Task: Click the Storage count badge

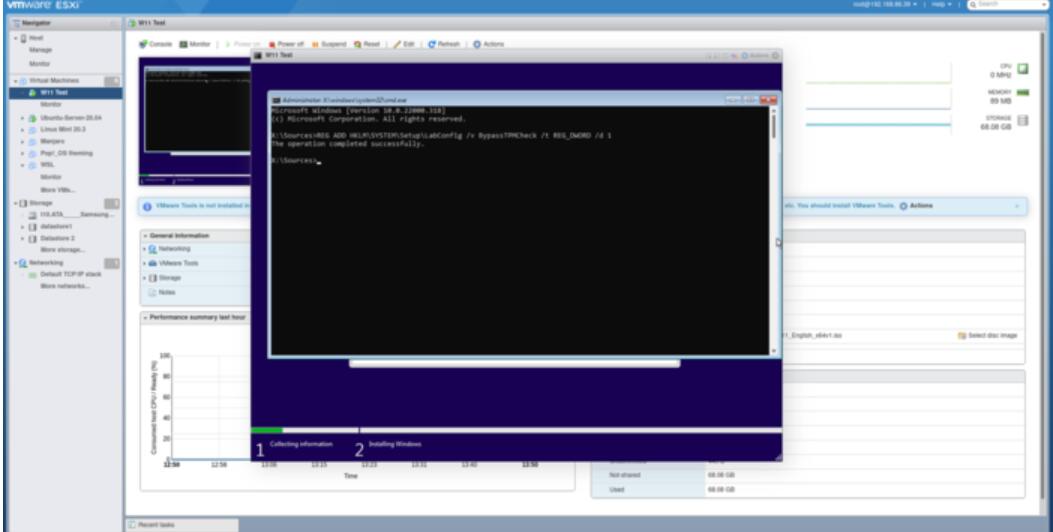Action: [111, 203]
